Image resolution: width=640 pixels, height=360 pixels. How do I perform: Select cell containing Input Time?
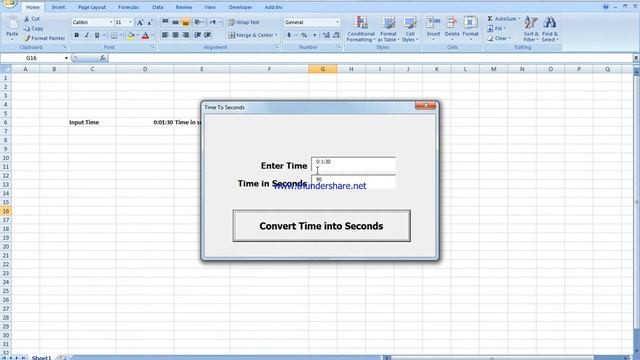tap(92, 122)
